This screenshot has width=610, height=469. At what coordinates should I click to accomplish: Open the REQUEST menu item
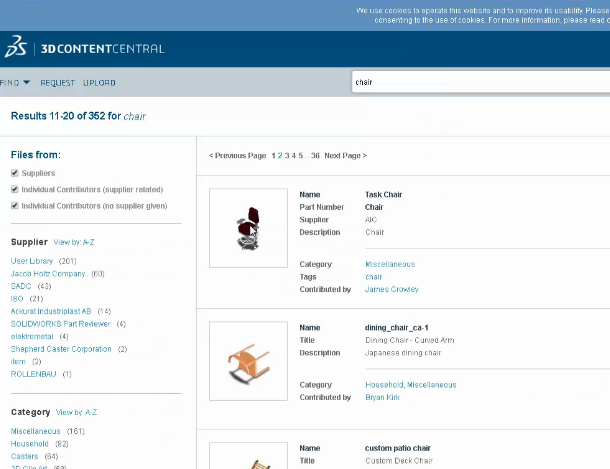(58, 83)
